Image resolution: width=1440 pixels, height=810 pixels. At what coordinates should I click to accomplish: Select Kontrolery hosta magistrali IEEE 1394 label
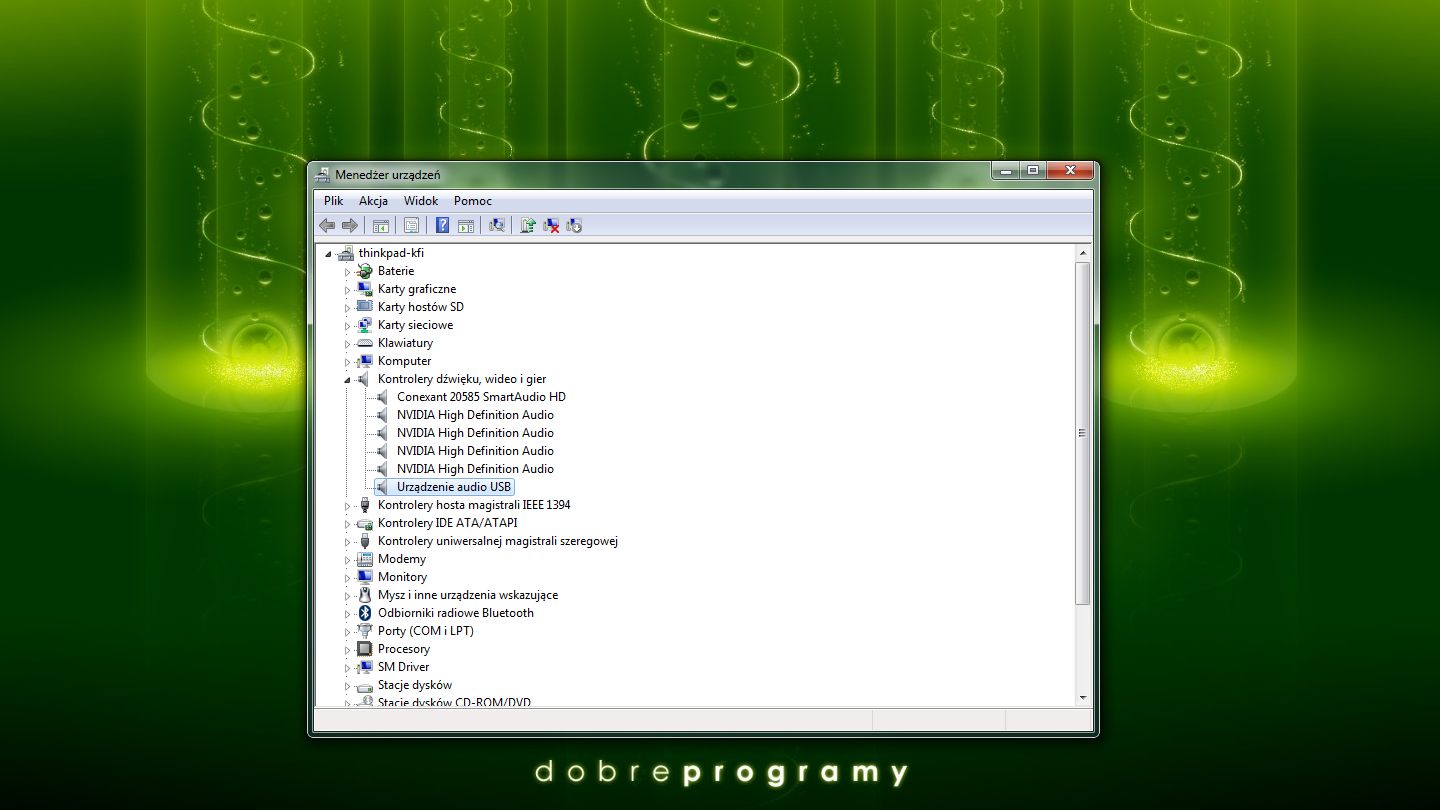474,505
